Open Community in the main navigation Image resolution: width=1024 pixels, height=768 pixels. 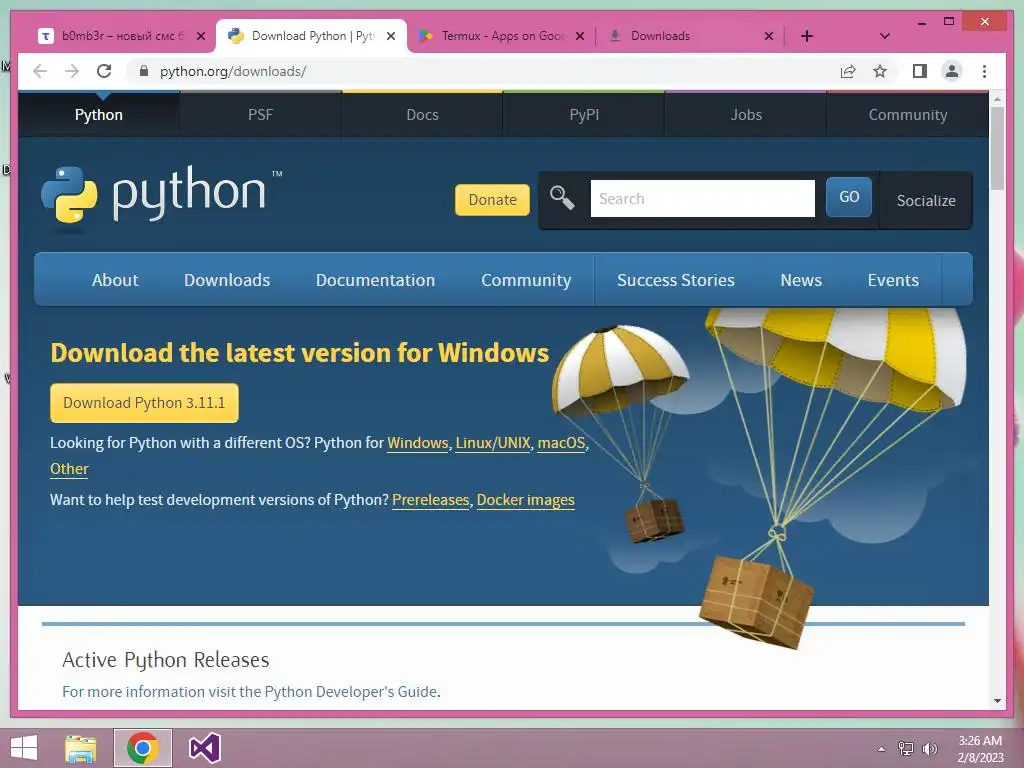click(x=526, y=280)
